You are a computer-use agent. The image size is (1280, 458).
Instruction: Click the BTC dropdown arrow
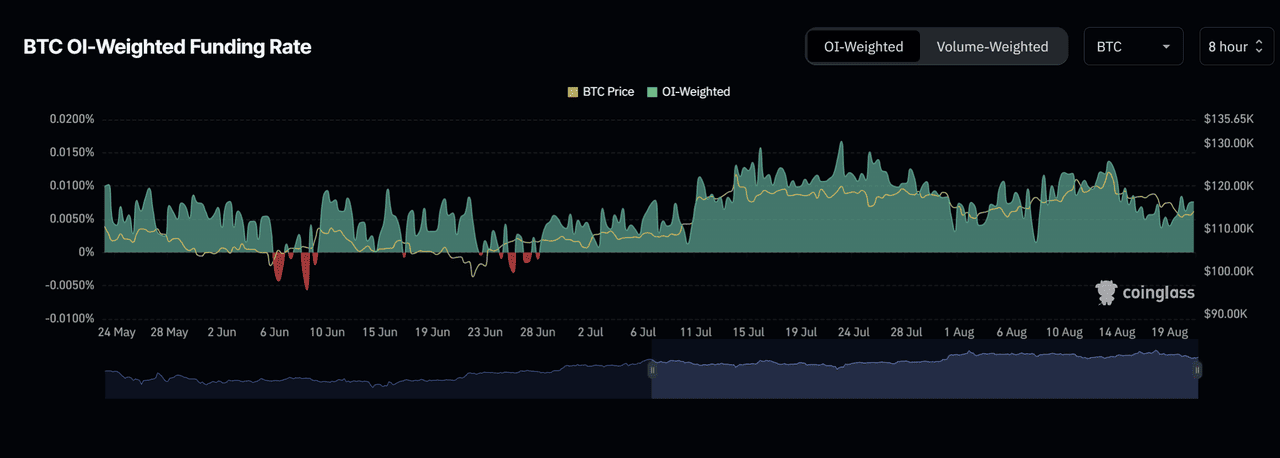(x=1166, y=47)
